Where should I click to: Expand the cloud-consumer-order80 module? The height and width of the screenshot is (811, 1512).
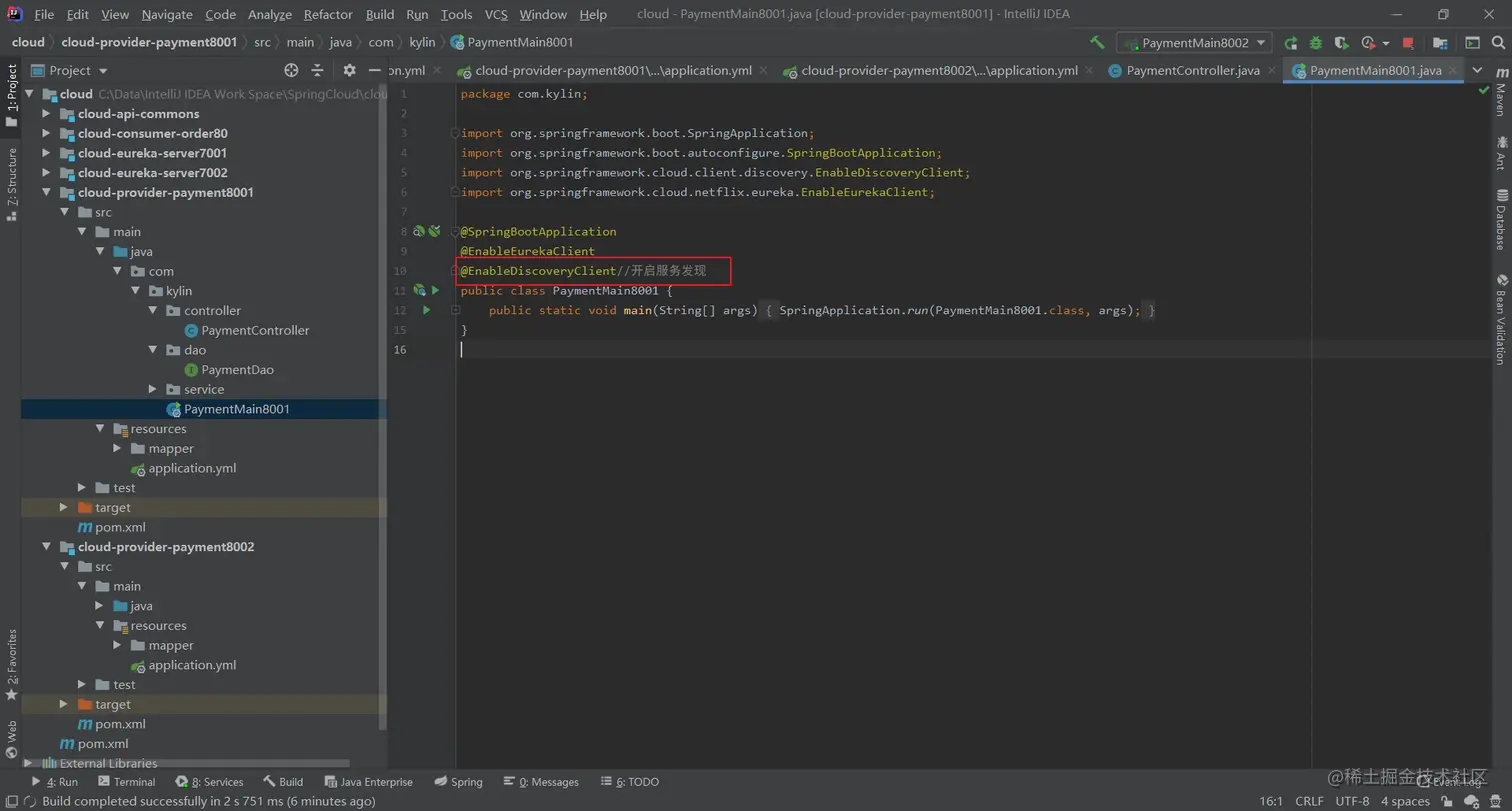point(46,133)
